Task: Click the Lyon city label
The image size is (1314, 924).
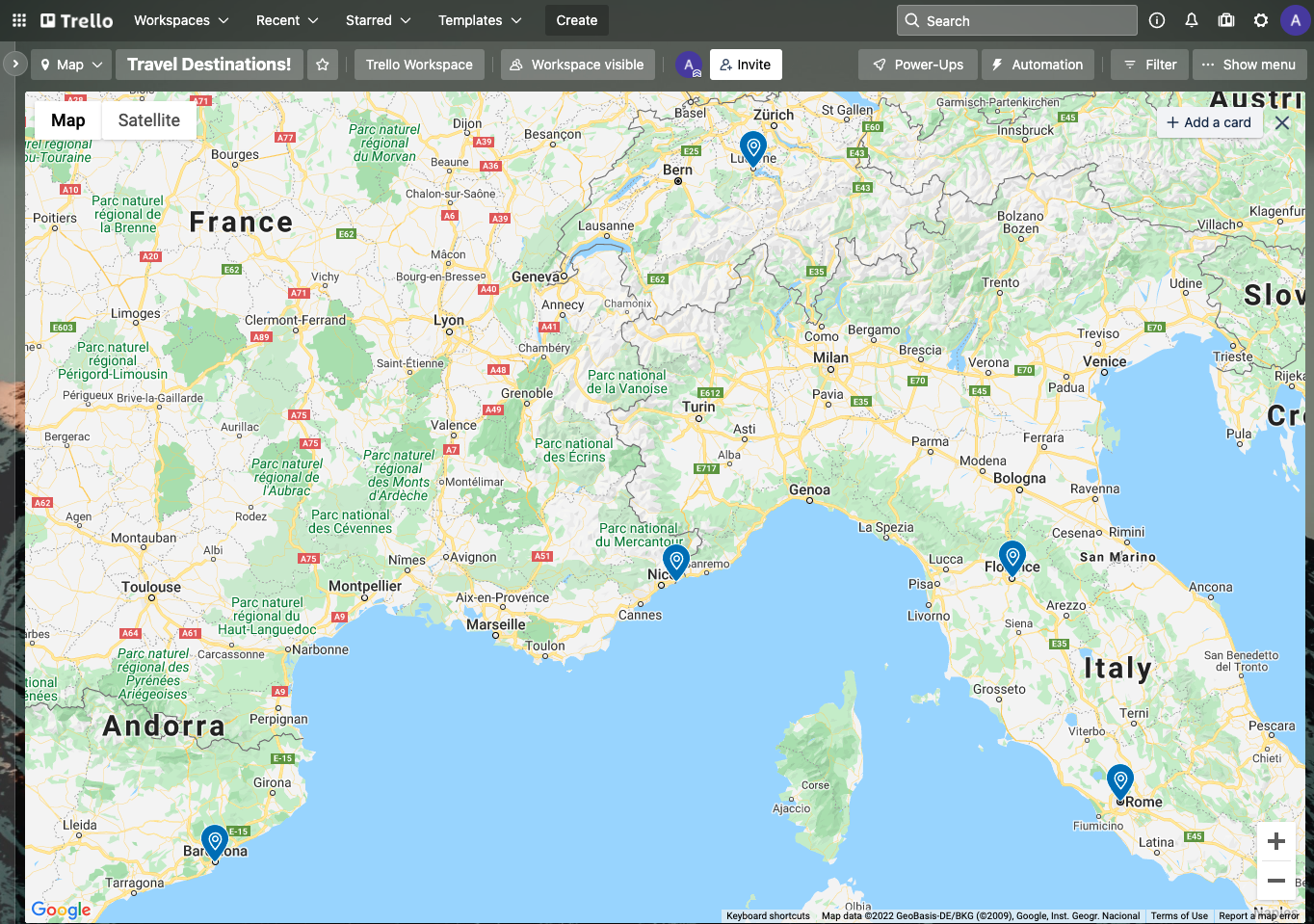Action: click(x=449, y=320)
